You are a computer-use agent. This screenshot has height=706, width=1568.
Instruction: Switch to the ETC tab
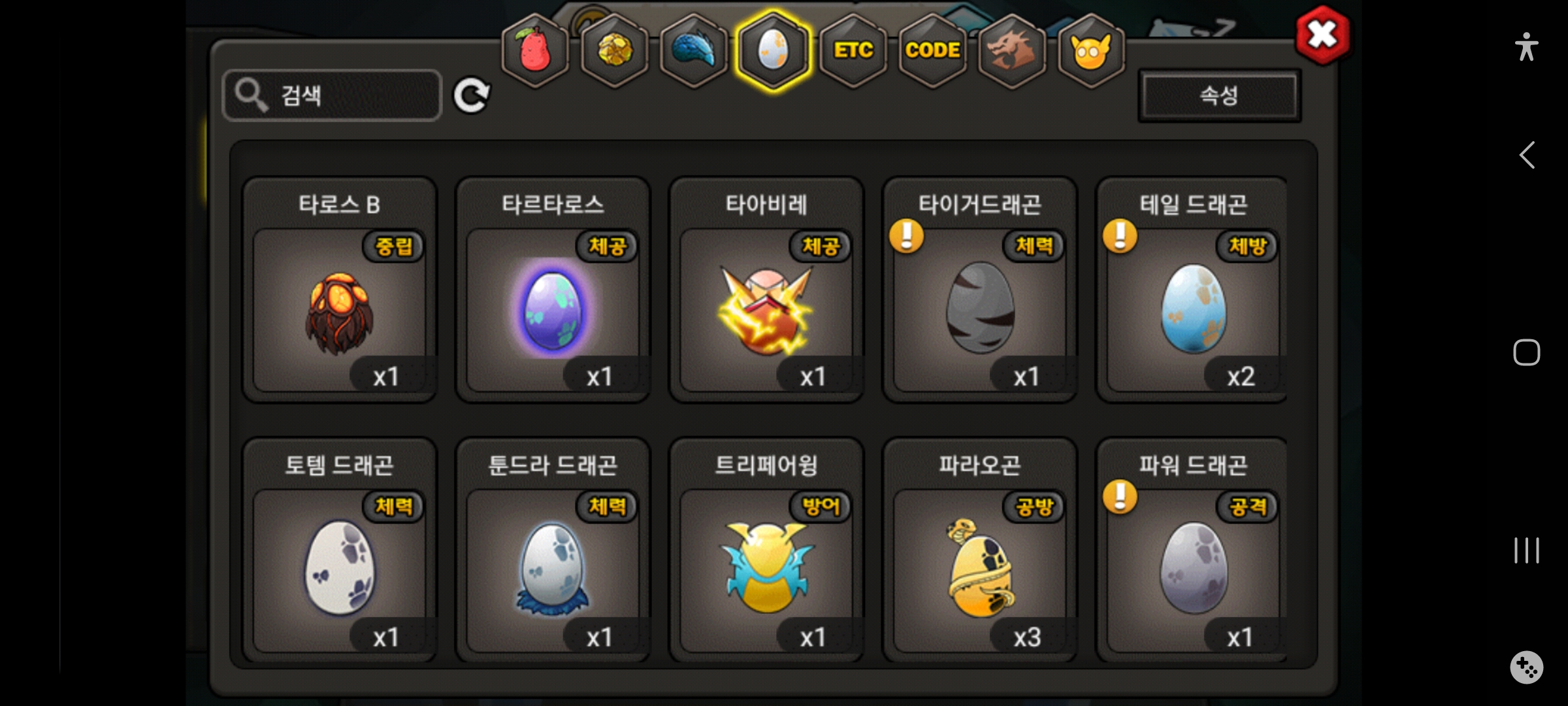[853, 51]
